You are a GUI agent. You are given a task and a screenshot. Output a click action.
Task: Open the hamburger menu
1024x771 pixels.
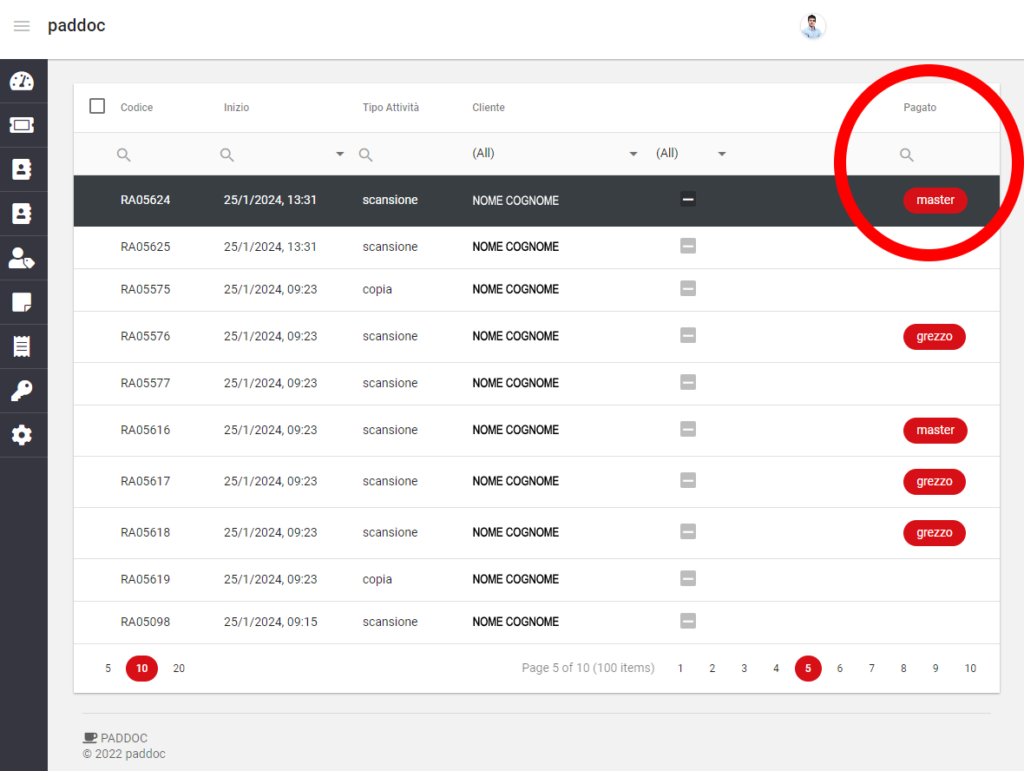click(22, 26)
